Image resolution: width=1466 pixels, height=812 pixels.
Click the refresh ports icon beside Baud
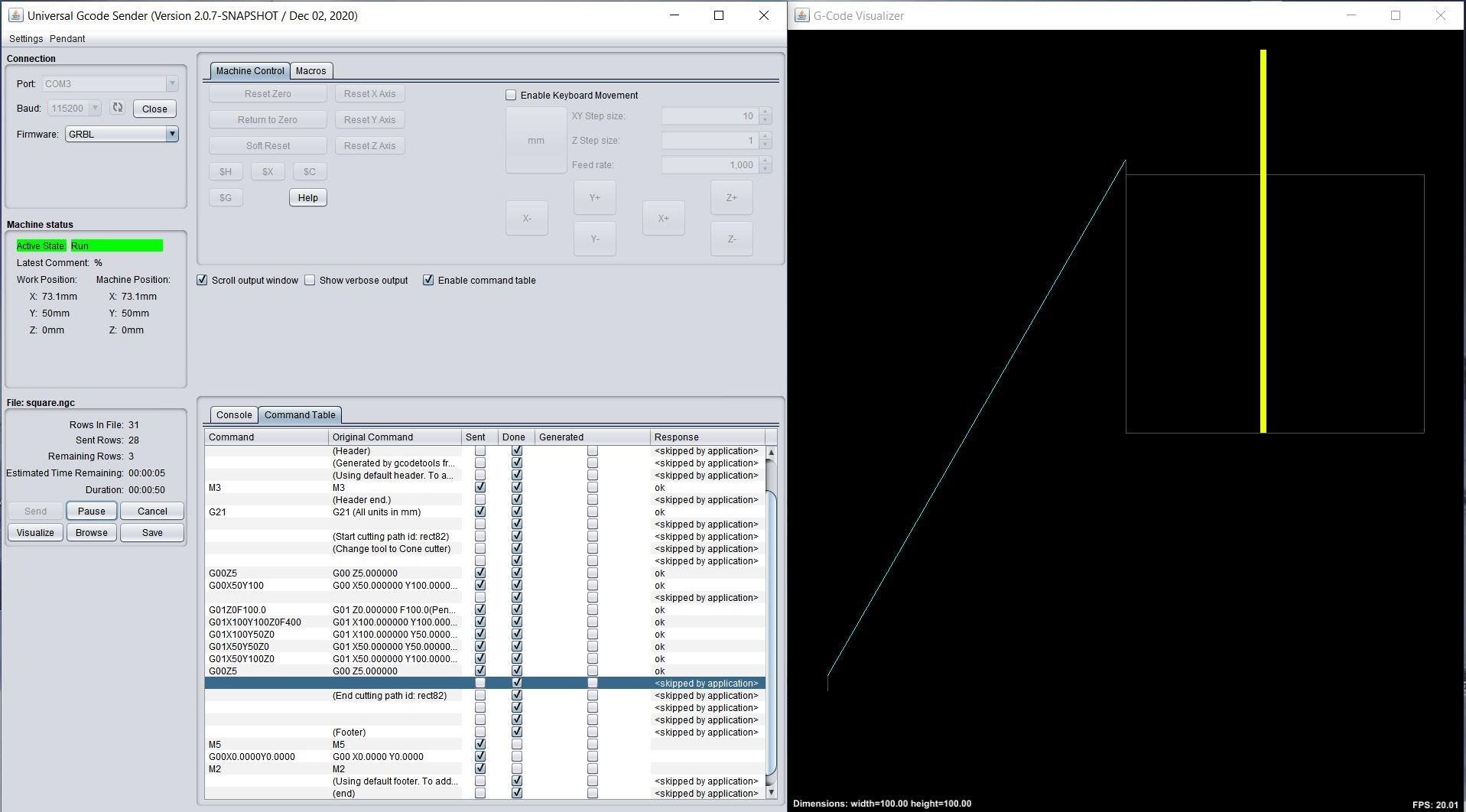click(117, 108)
